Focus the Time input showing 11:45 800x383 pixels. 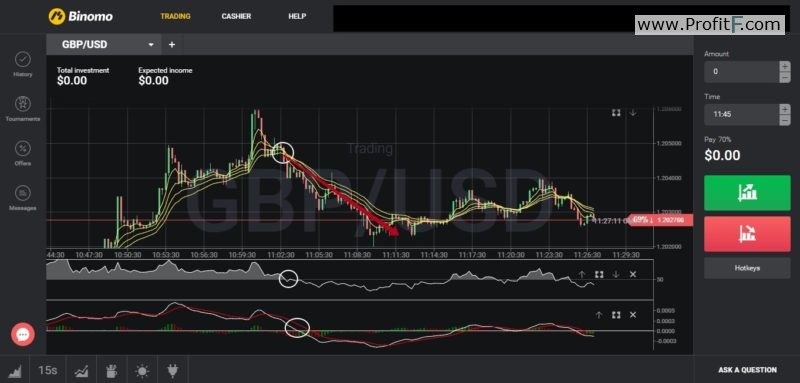point(741,114)
